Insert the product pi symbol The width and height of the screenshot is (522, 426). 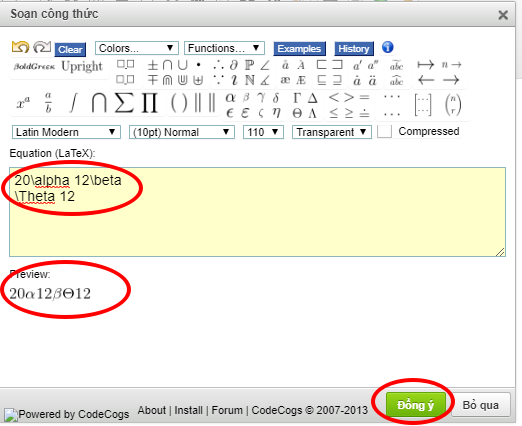tap(150, 103)
